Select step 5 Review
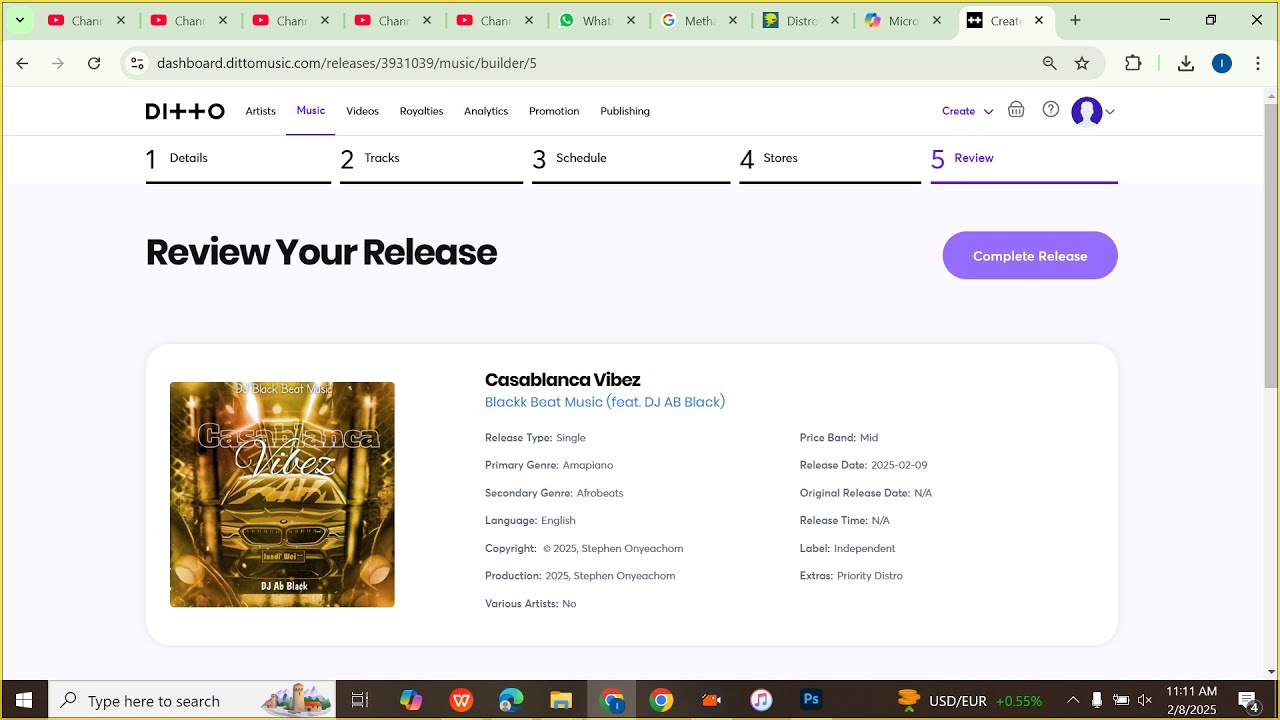This screenshot has width=1280, height=720. (1024, 160)
